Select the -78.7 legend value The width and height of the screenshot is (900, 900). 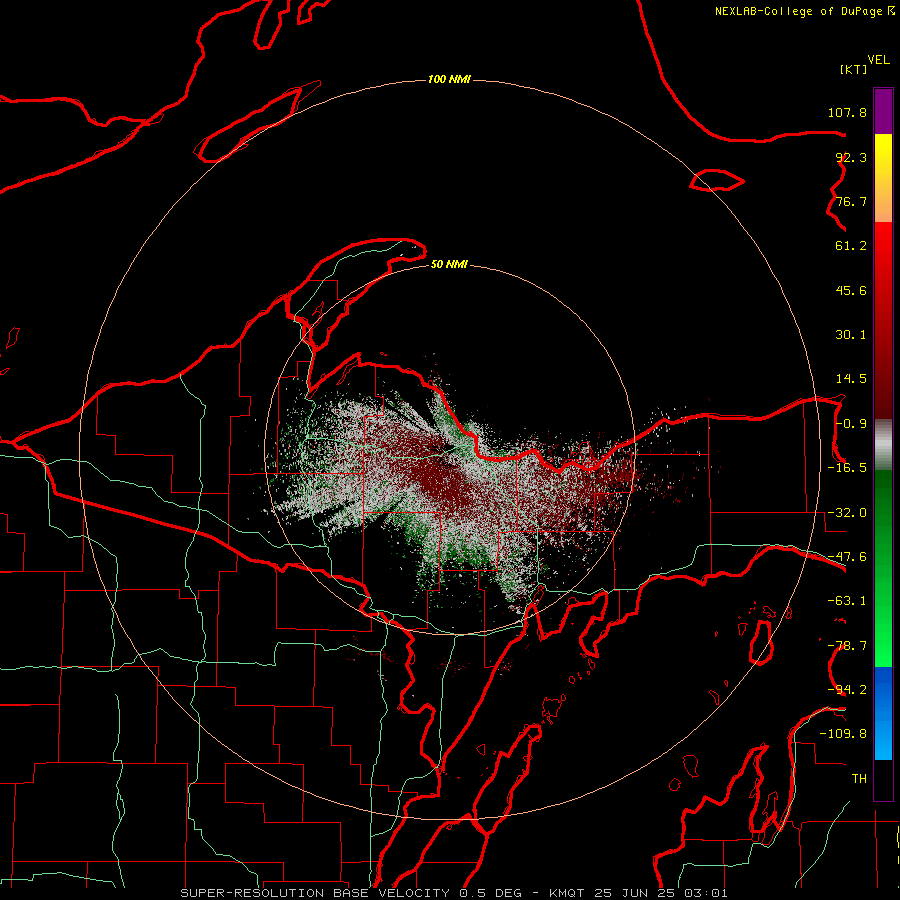847,646
